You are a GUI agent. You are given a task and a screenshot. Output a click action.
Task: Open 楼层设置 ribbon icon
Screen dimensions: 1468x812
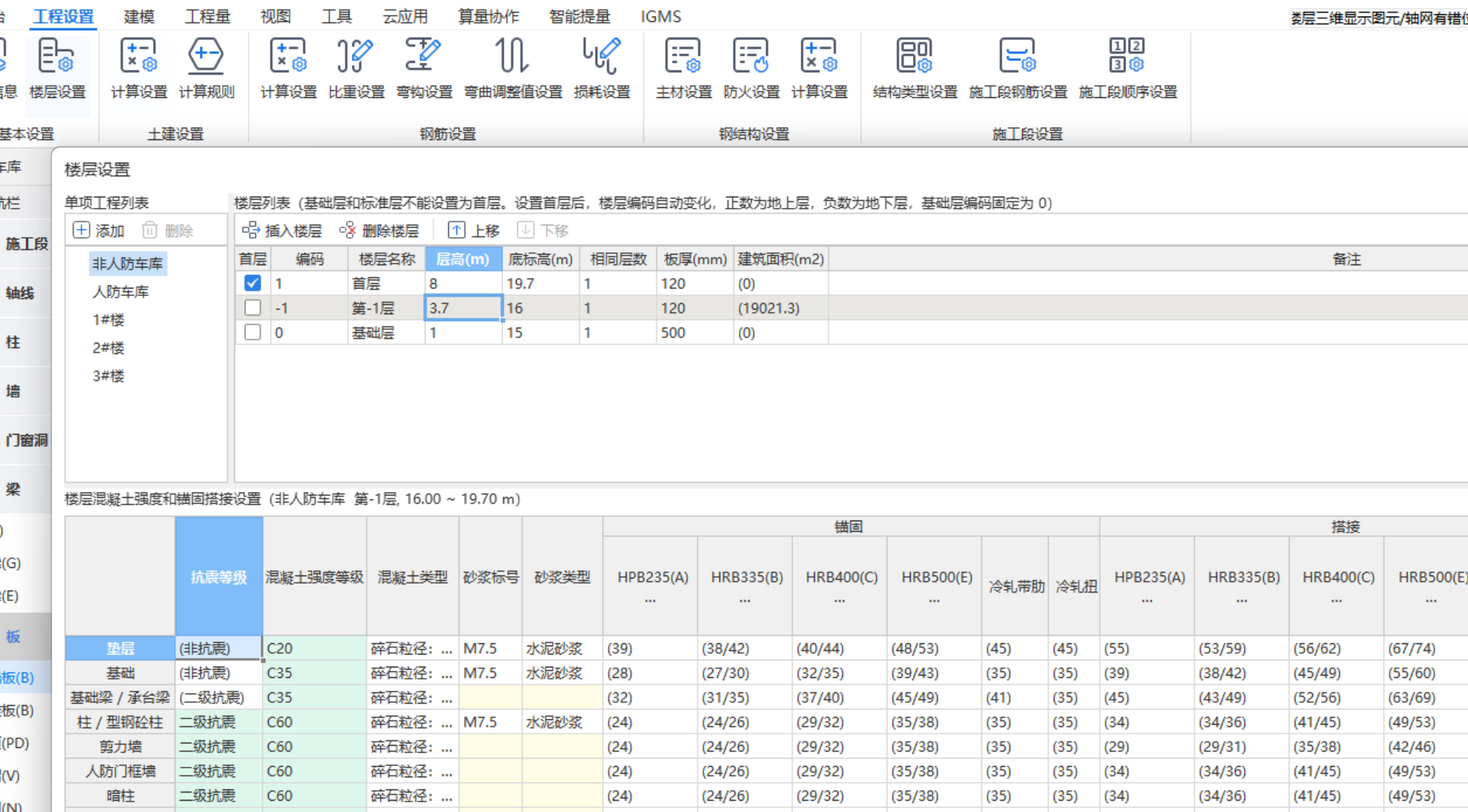click(x=57, y=69)
